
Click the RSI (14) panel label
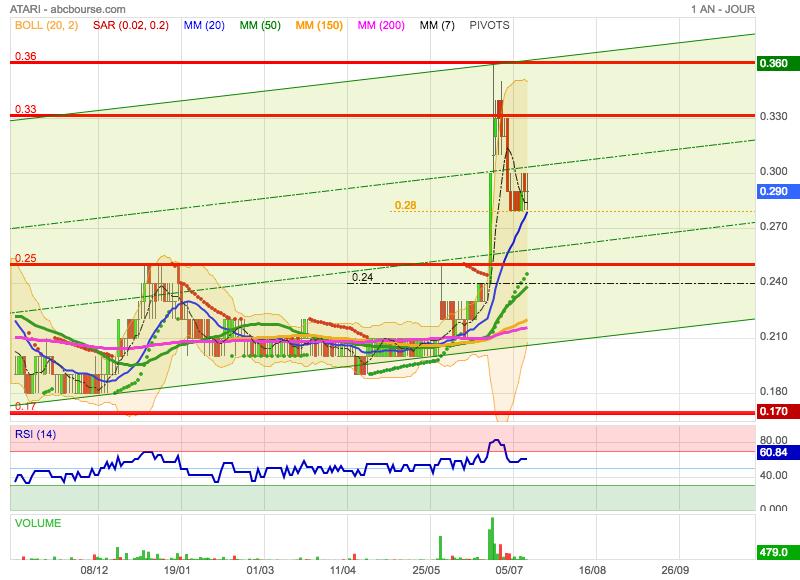point(35,434)
